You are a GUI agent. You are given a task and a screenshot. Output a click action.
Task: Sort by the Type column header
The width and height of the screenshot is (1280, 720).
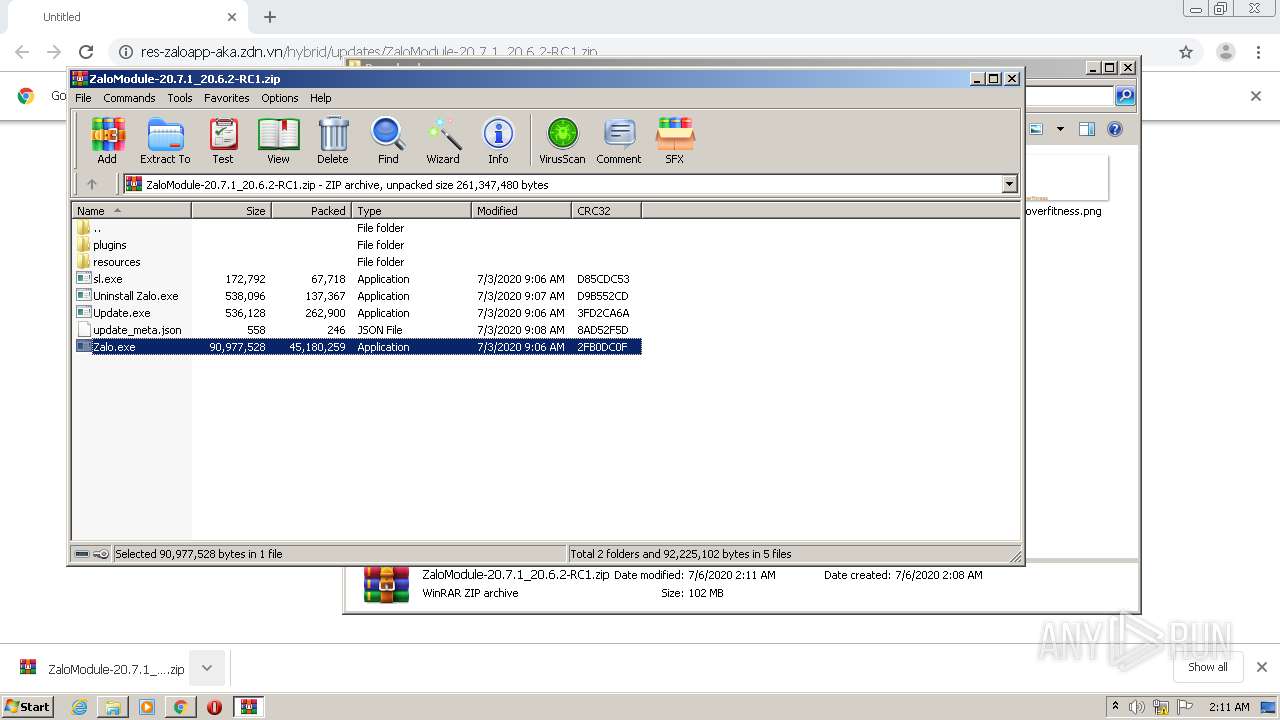pyautogui.click(x=412, y=211)
